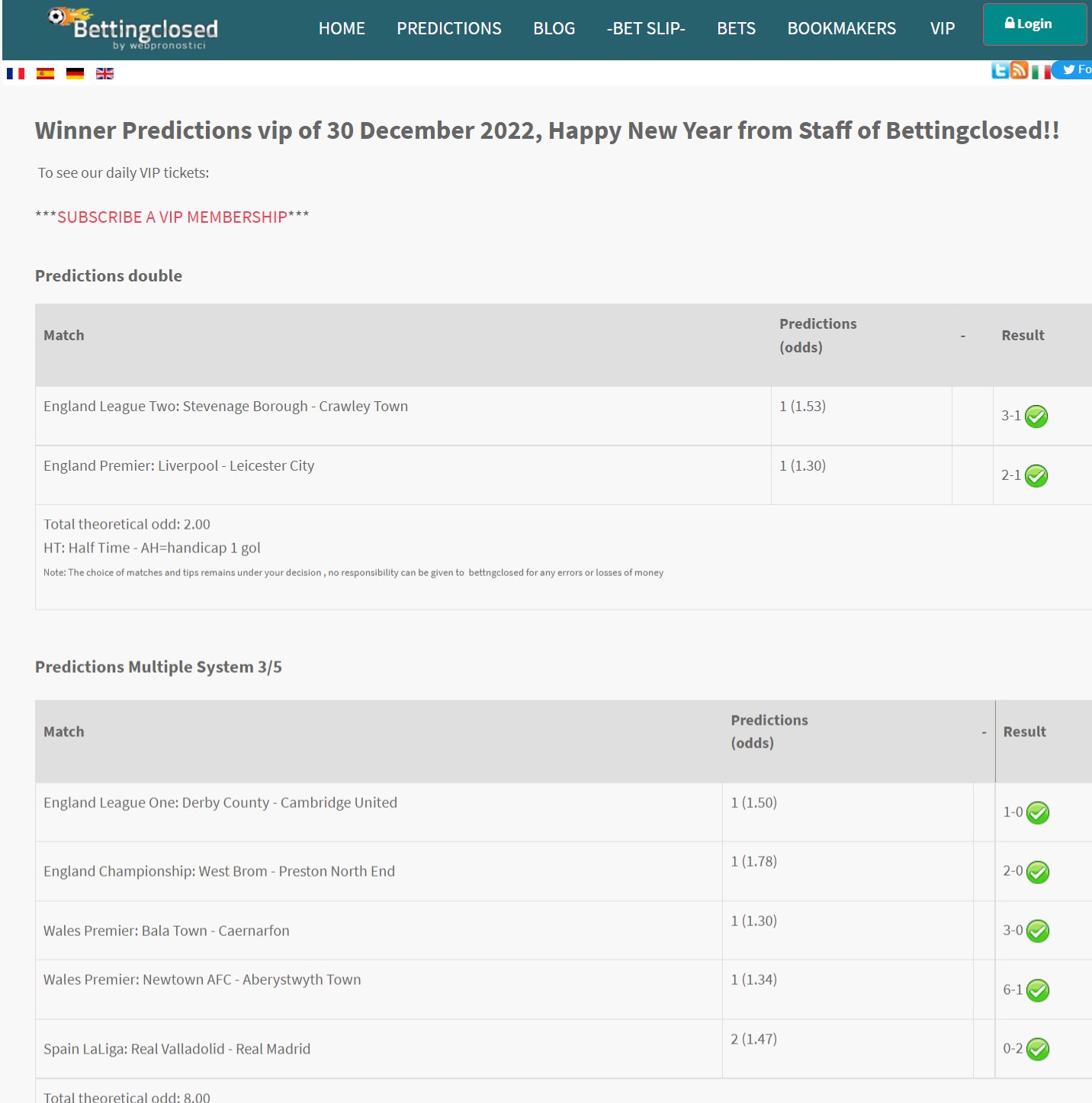Click the green check beside 6-1 result
This screenshot has width=1092, height=1103.
1038,991
